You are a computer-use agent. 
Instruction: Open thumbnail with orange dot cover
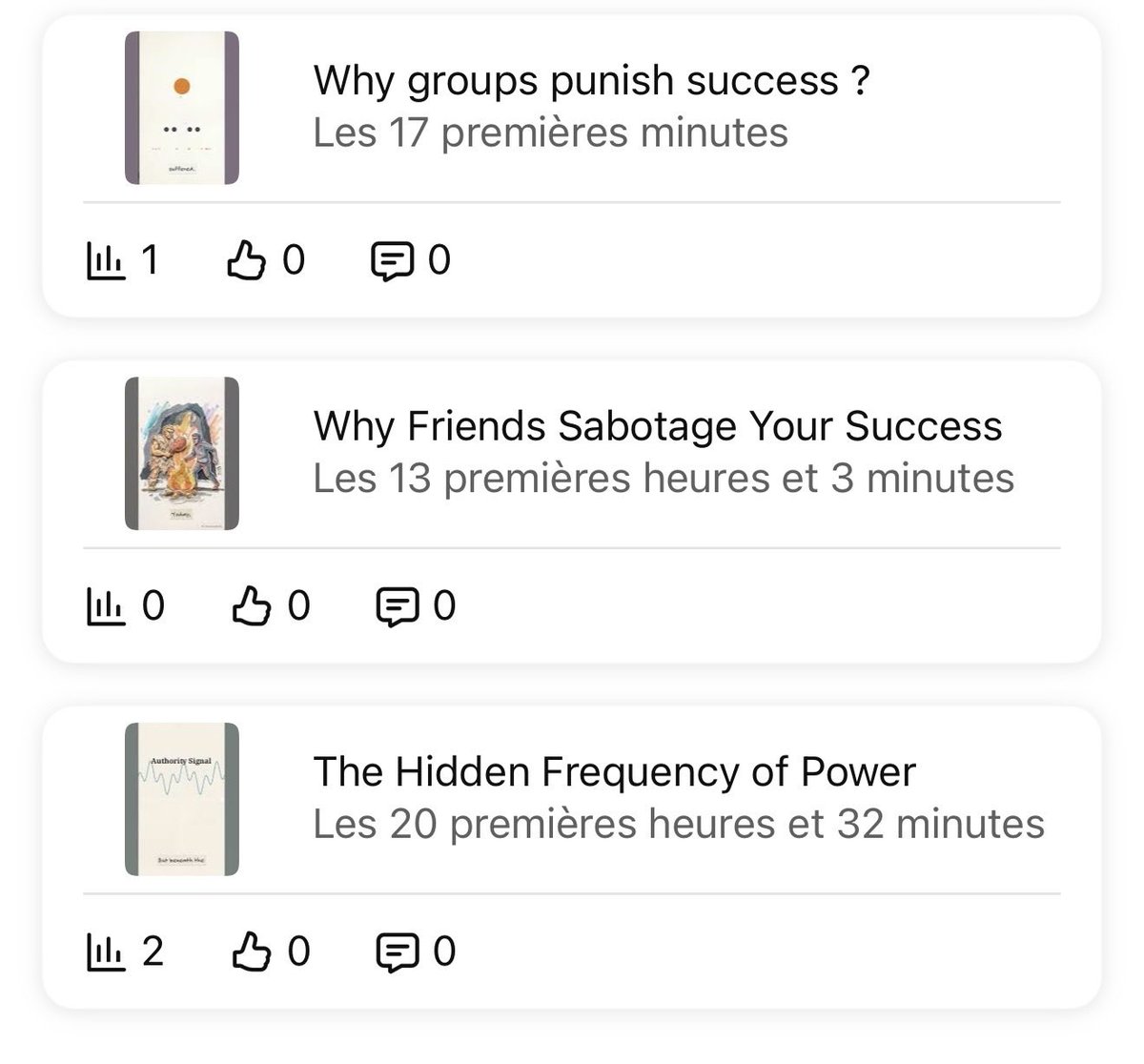182,108
